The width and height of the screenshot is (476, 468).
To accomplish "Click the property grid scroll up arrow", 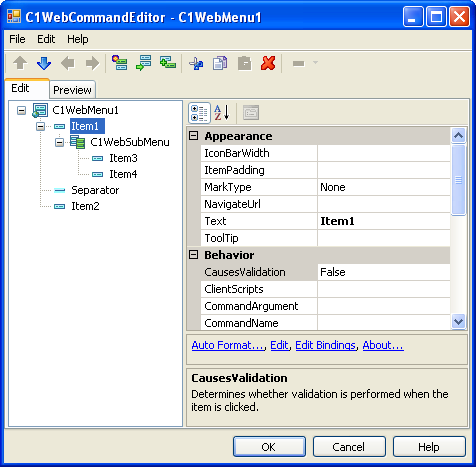I will [x=459, y=136].
